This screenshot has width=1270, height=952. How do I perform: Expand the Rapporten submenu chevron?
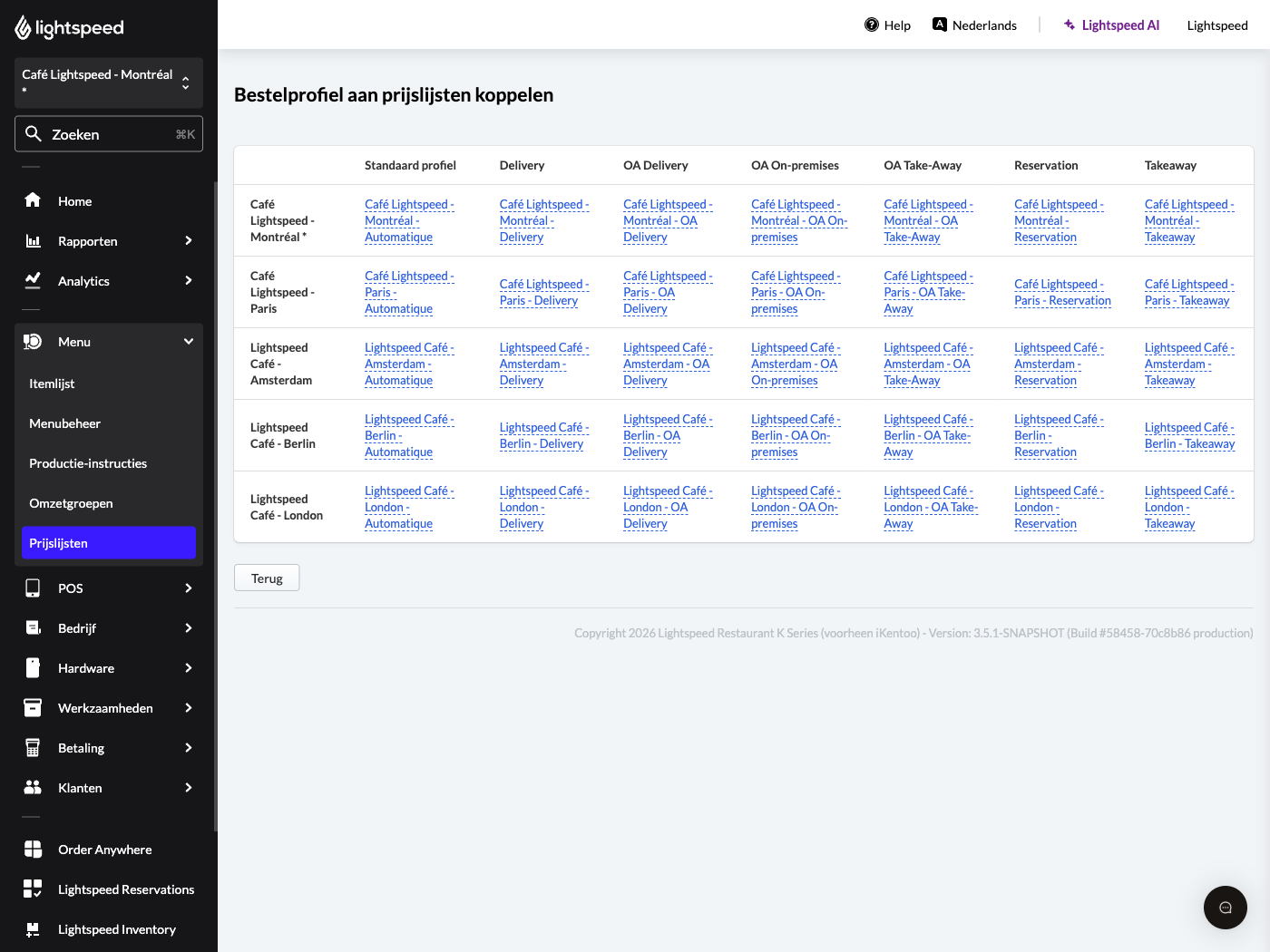(x=189, y=240)
